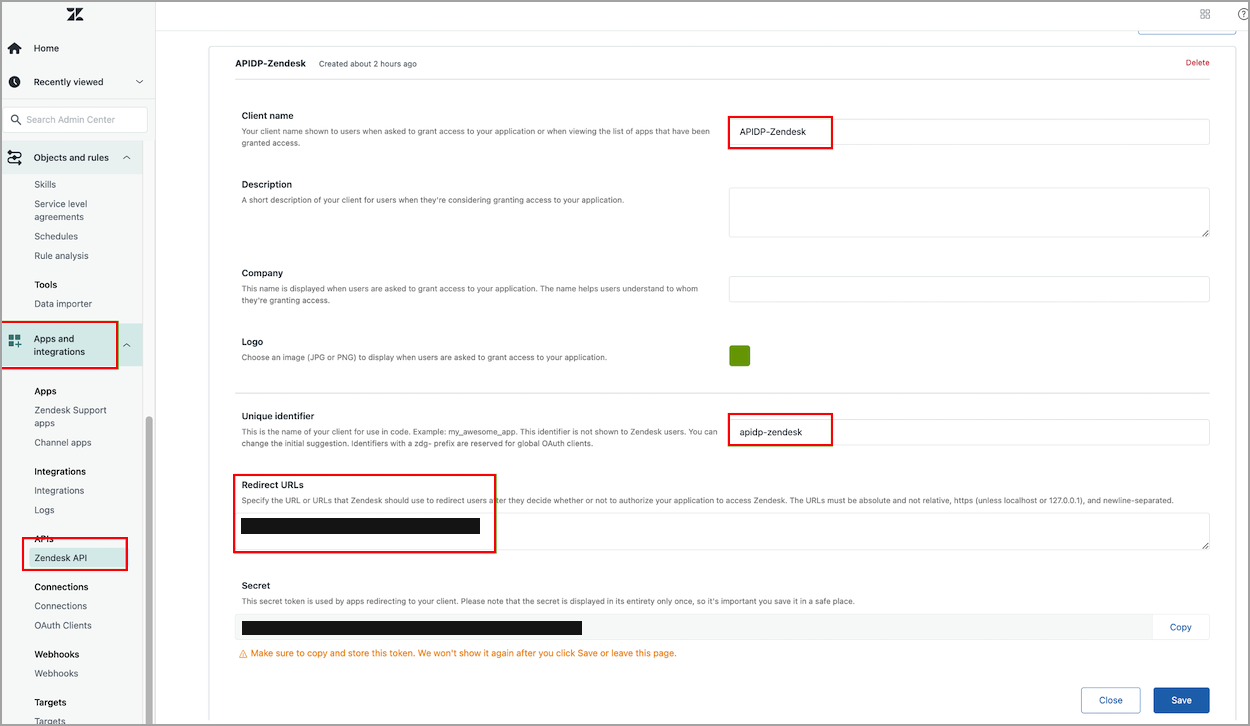Open the products grid icon
Screen dimensions: 1250x726
[x=1205, y=14]
